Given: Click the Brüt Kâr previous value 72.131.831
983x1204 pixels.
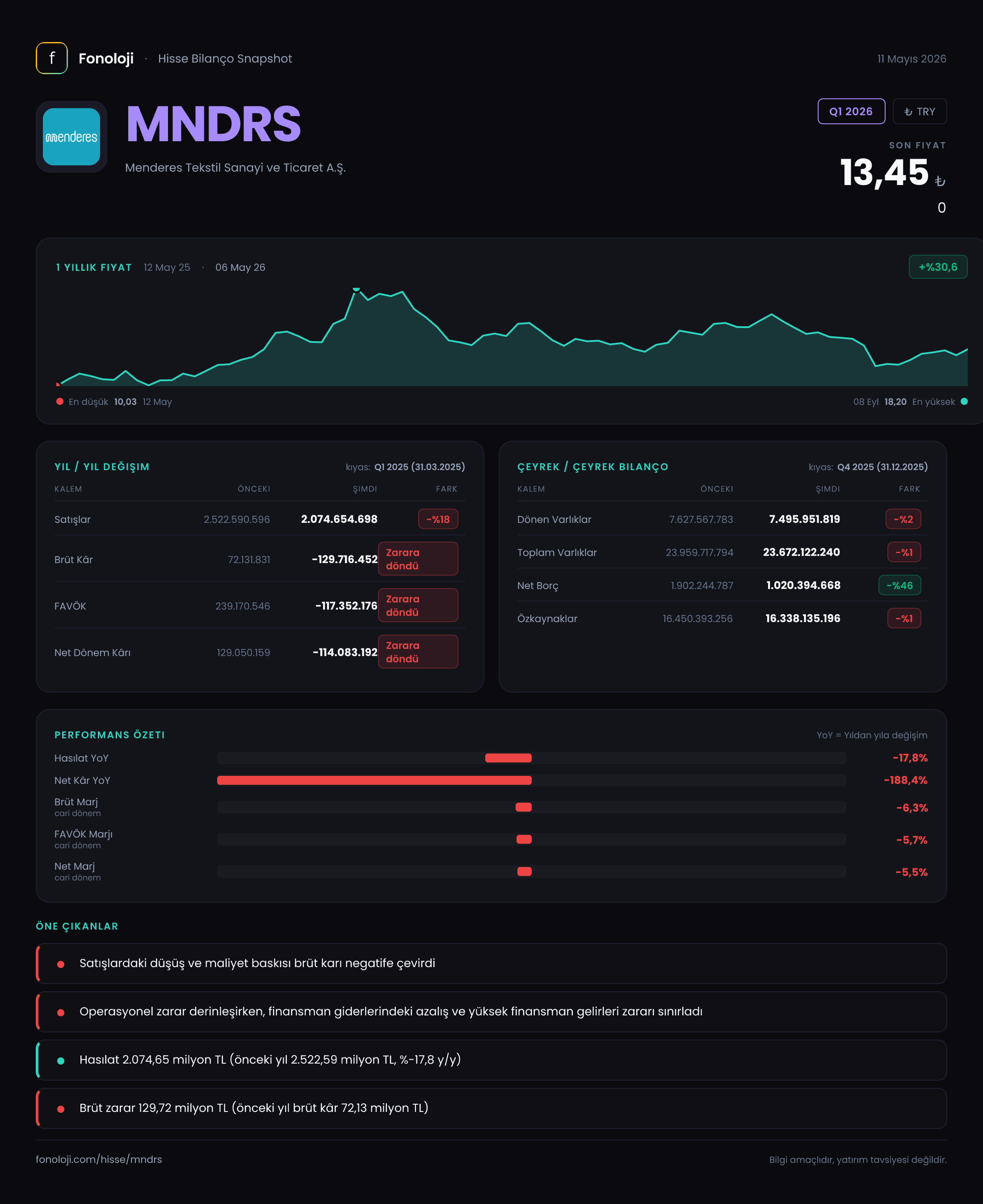Looking at the screenshot, I should (248, 560).
